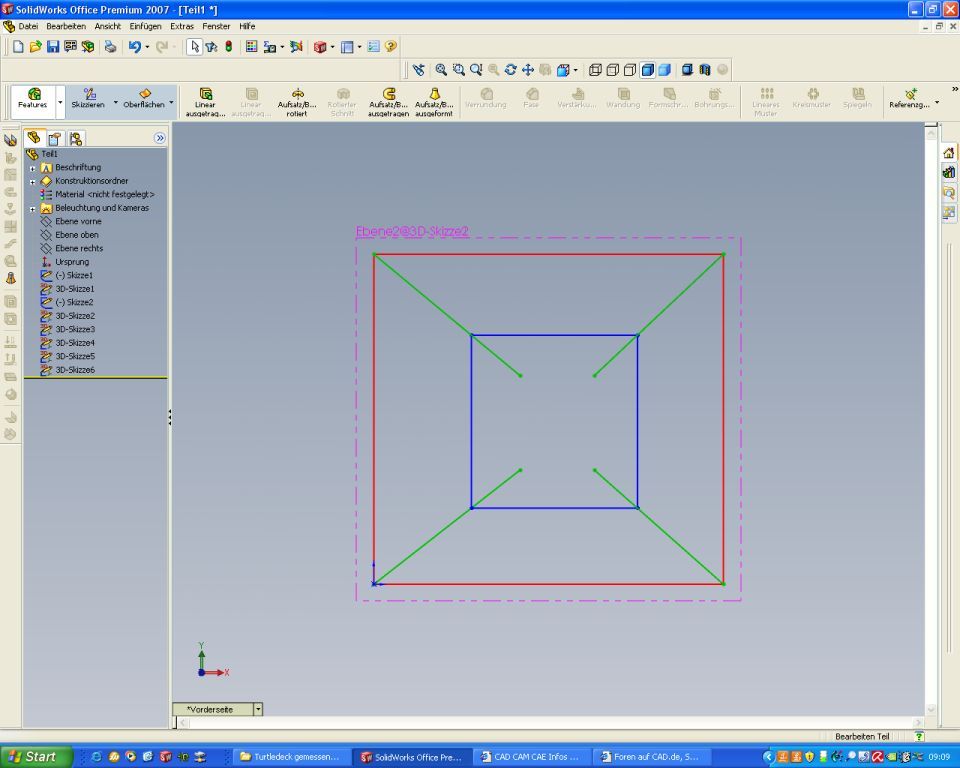Click the Print icon

coord(110,47)
